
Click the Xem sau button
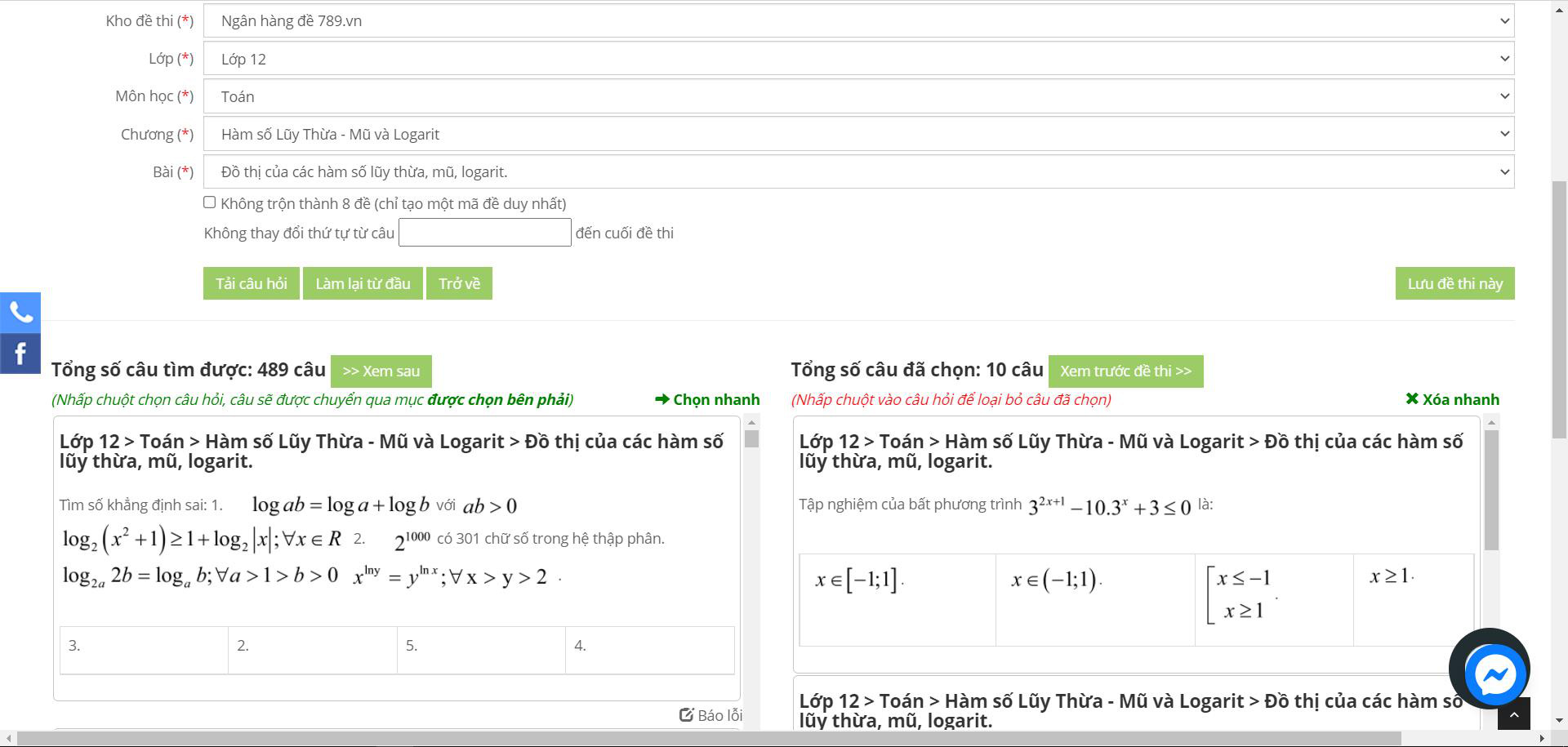pyautogui.click(x=381, y=371)
